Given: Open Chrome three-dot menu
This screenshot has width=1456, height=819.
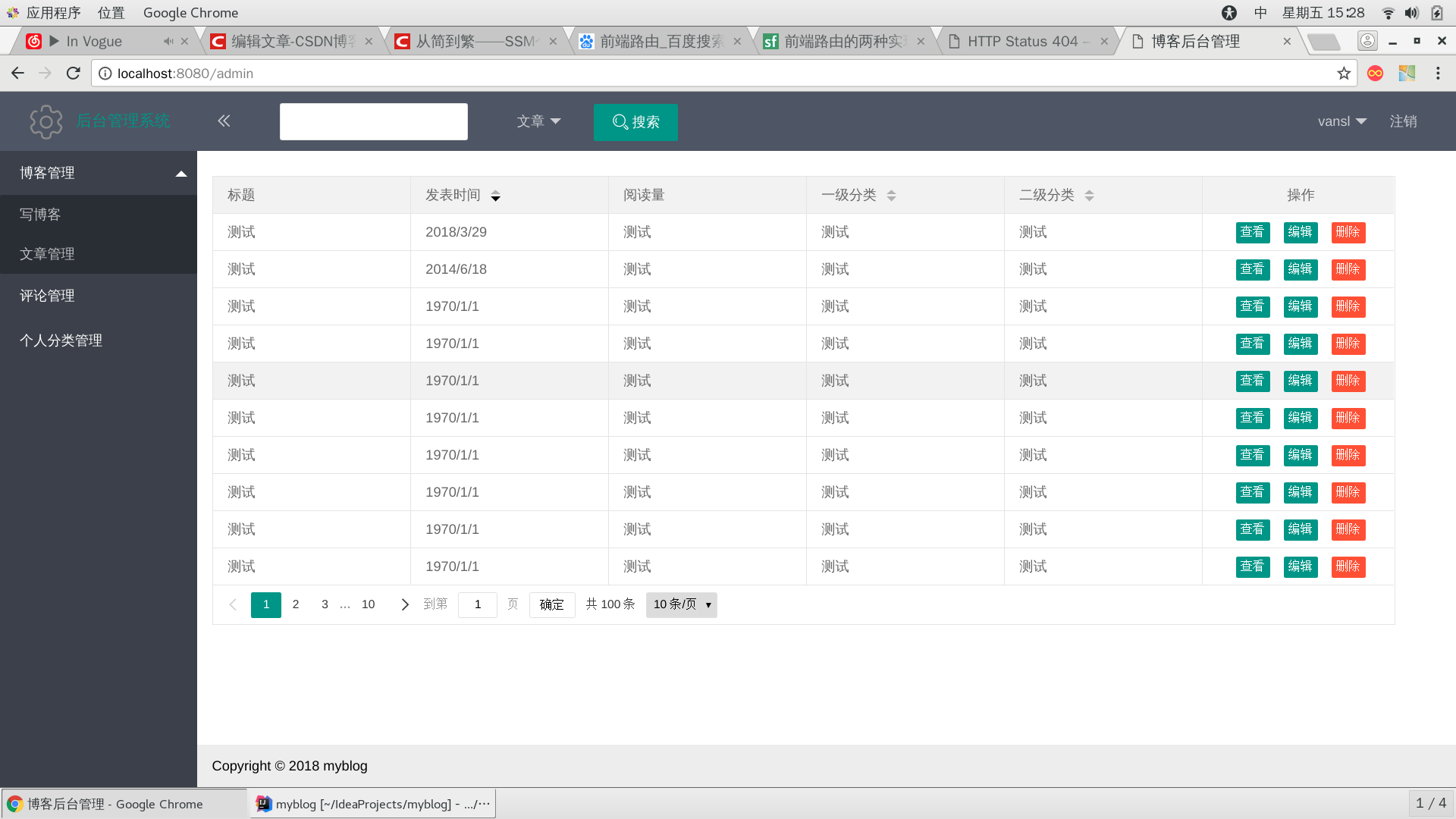Looking at the screenshot, I should [x=1438, y=73].
